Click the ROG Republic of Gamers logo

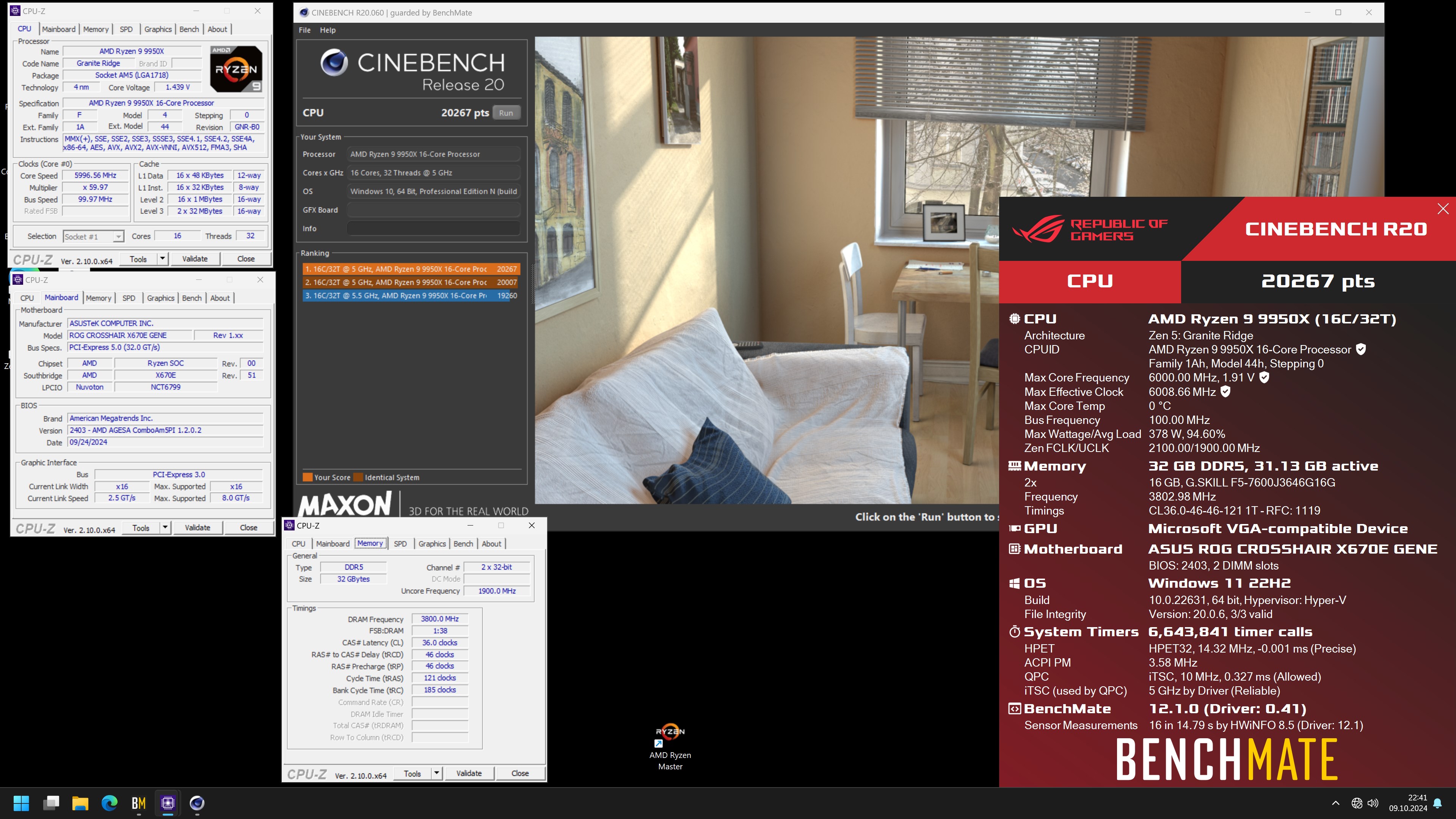(x=1089, y=229)
